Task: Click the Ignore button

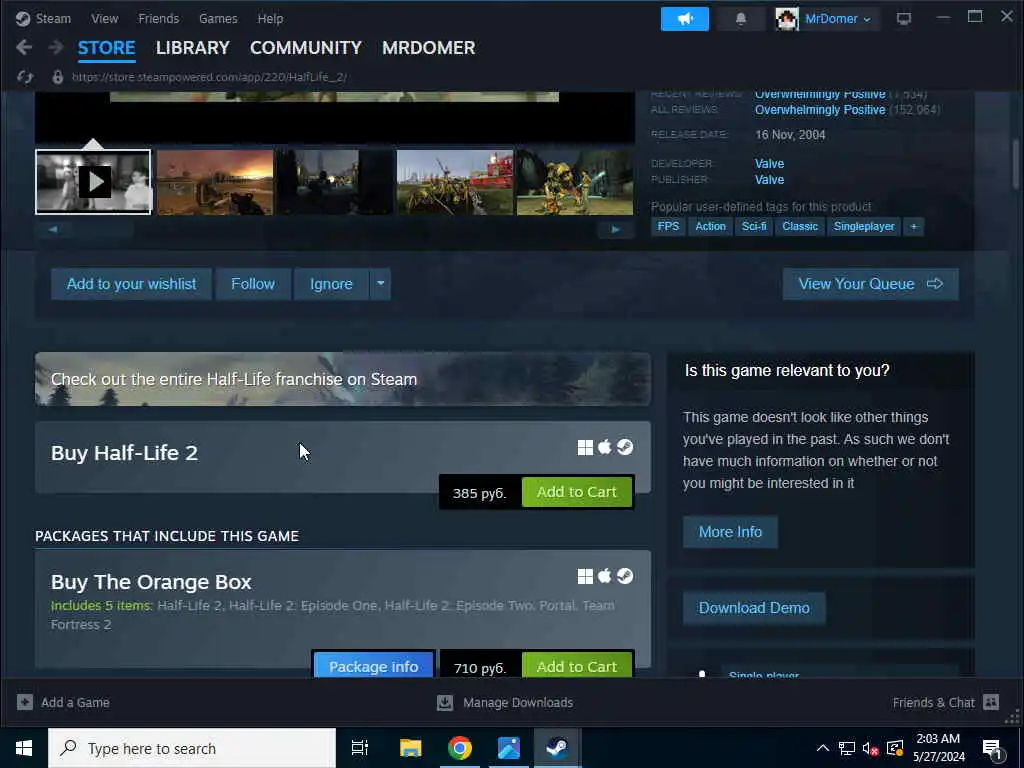Action: [x=331, y=283]
